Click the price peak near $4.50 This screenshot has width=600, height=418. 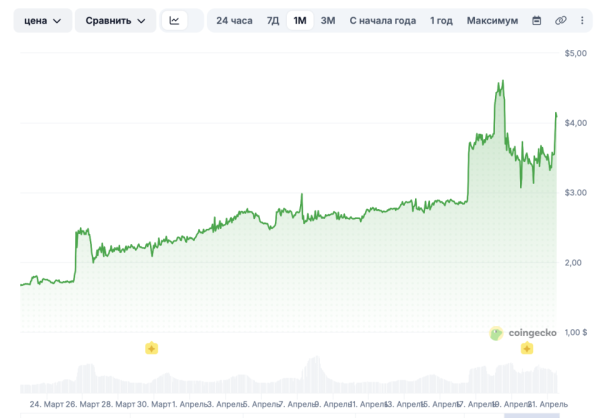pyautogui.click(x=500, y=83)
